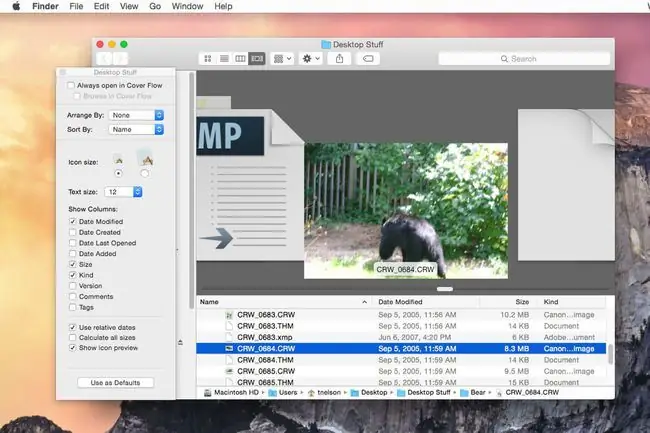The height and width of the screenshot is (433, 650).
Task: Switch Finder to column view
Action: pos(240,59)
